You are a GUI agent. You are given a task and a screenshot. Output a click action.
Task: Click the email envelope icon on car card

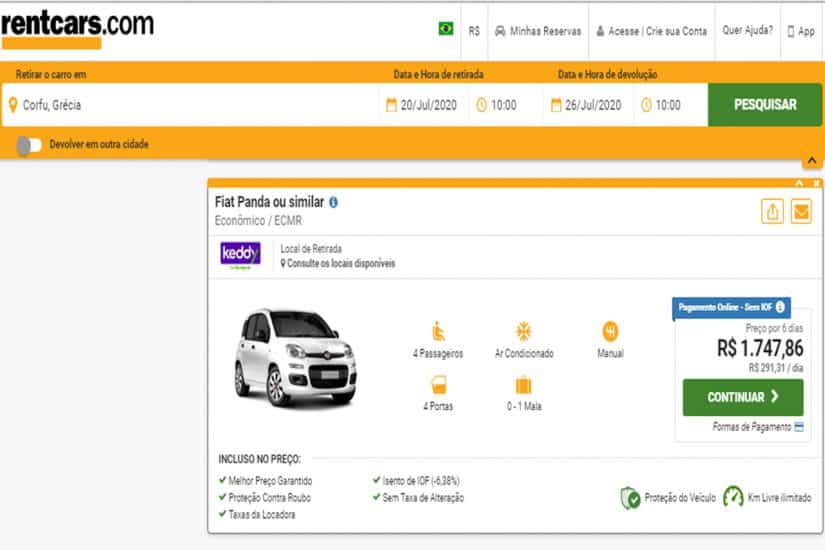click(x=801, y=212)
